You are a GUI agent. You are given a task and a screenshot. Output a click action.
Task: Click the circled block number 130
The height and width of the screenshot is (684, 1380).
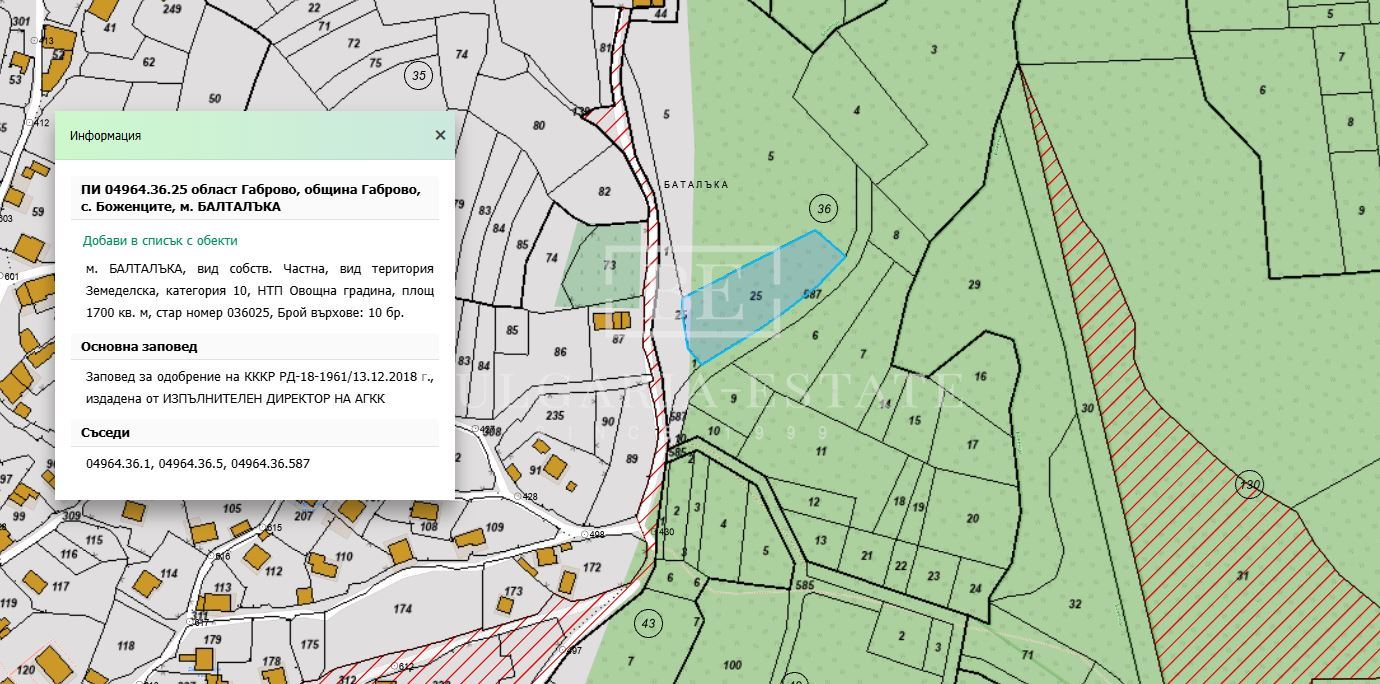pos(1249,485)
